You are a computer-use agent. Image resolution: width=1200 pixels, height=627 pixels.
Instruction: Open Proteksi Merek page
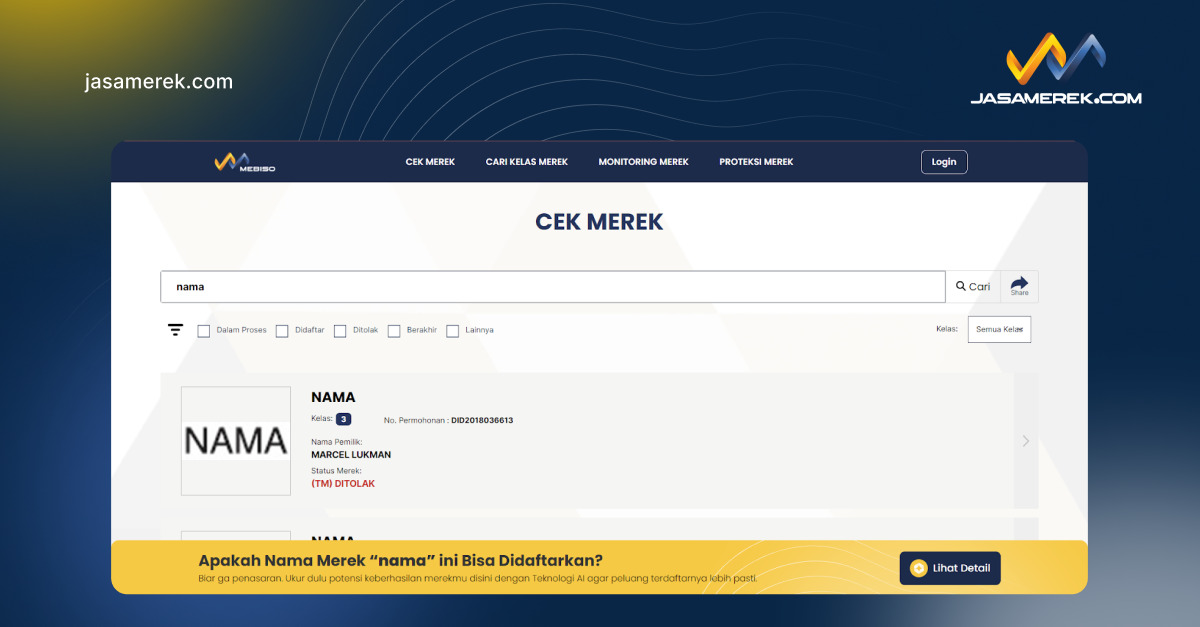coord(756,161)
